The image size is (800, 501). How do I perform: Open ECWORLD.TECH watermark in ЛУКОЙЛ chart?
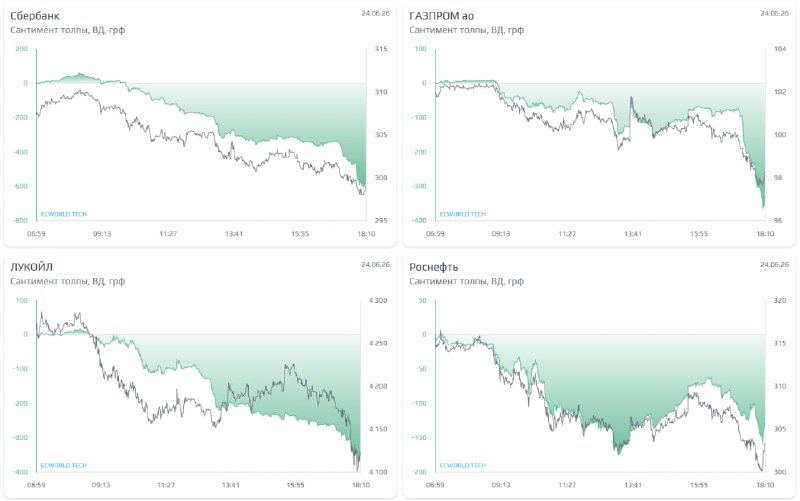tap(64, 465)
